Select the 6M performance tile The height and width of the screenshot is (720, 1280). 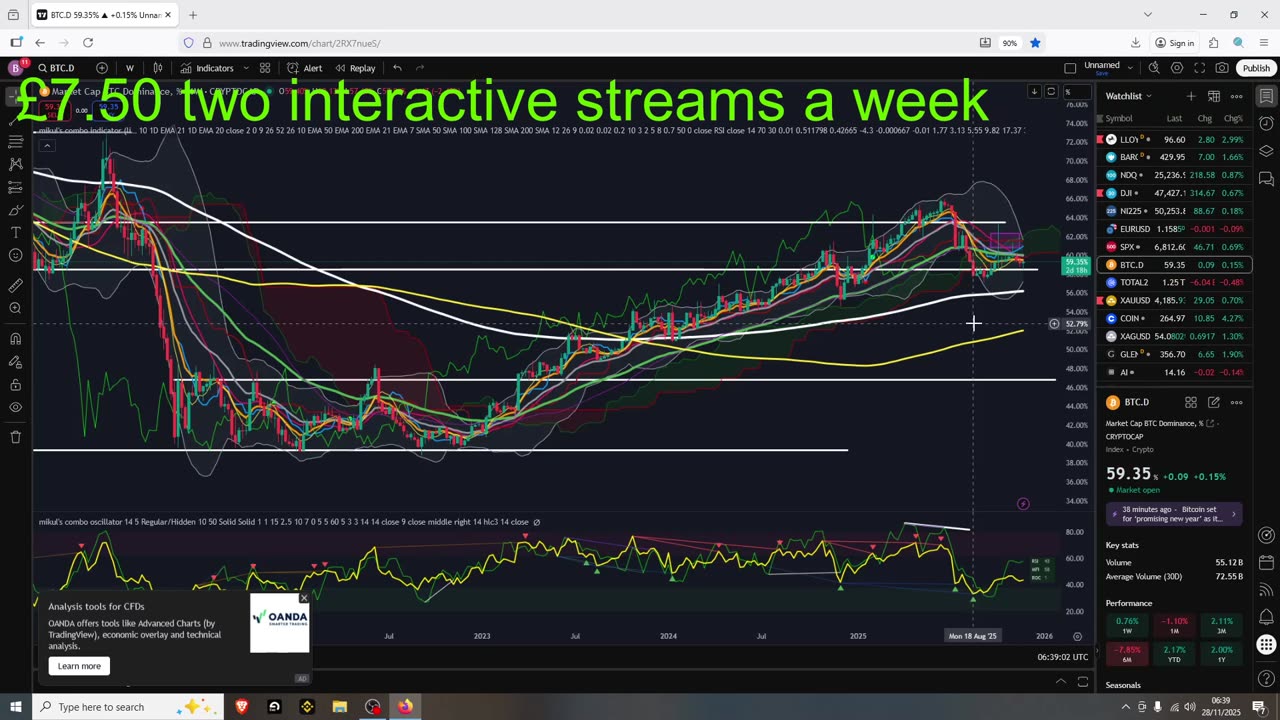[x=1127, y=654]
